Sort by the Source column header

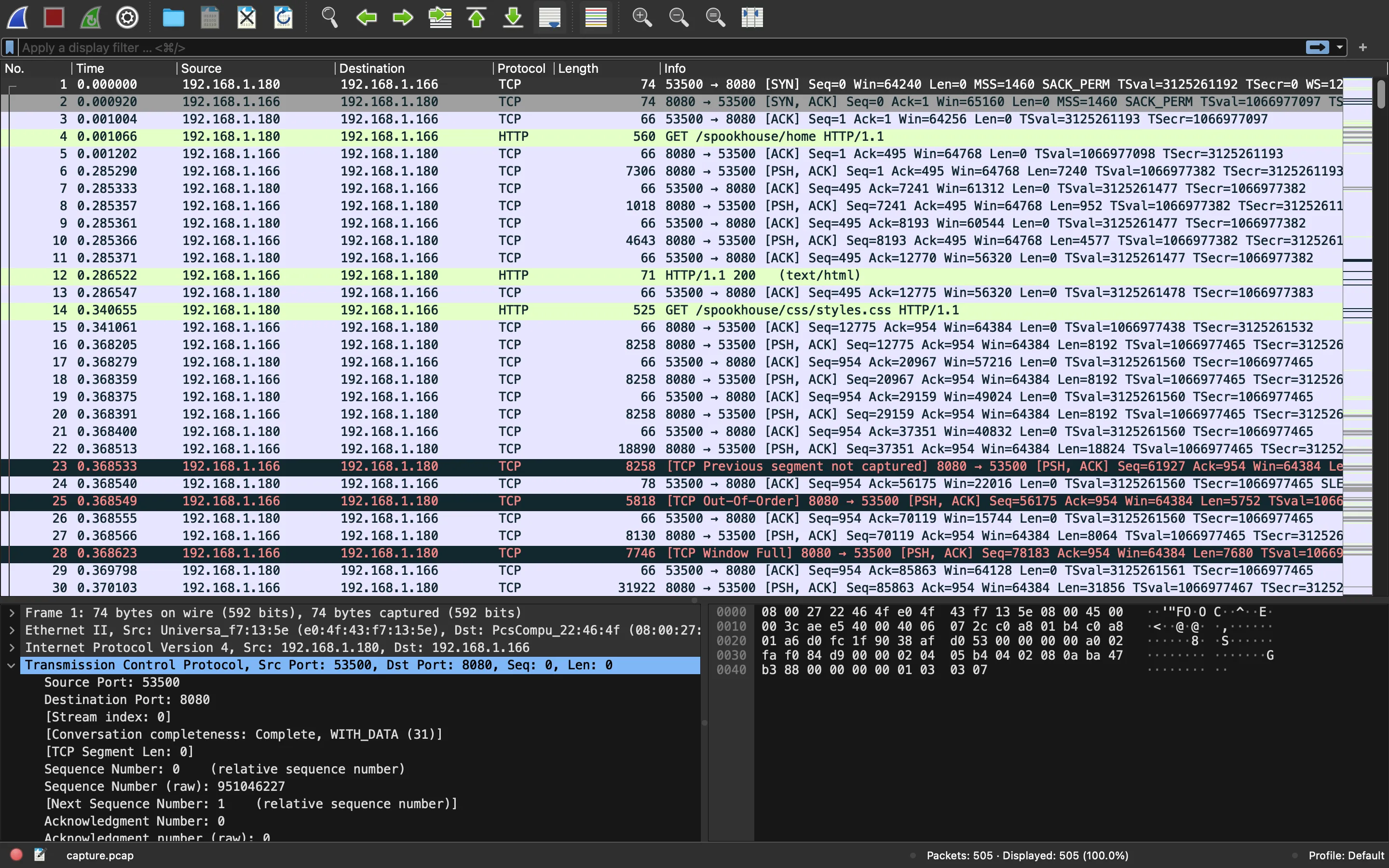pyautogui.click(x=256, y=68)
